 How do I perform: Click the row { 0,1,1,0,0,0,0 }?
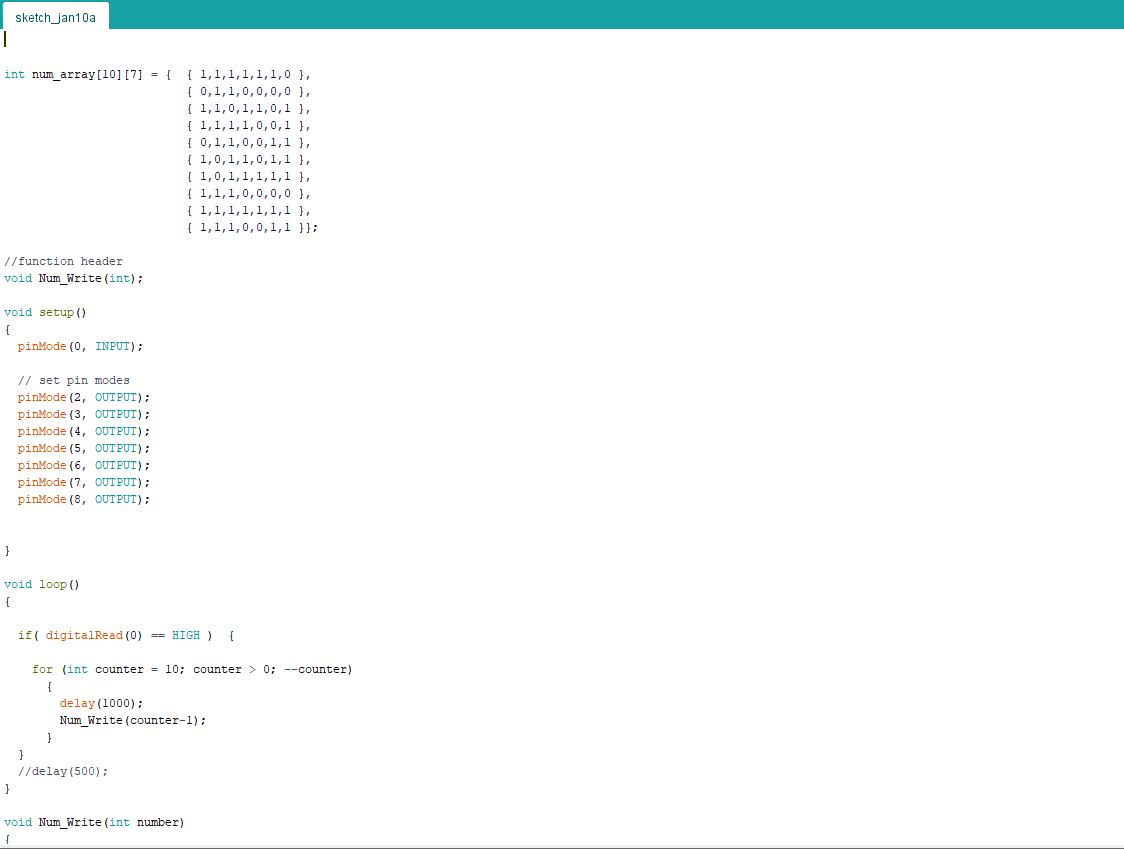(x=248, y=92)
